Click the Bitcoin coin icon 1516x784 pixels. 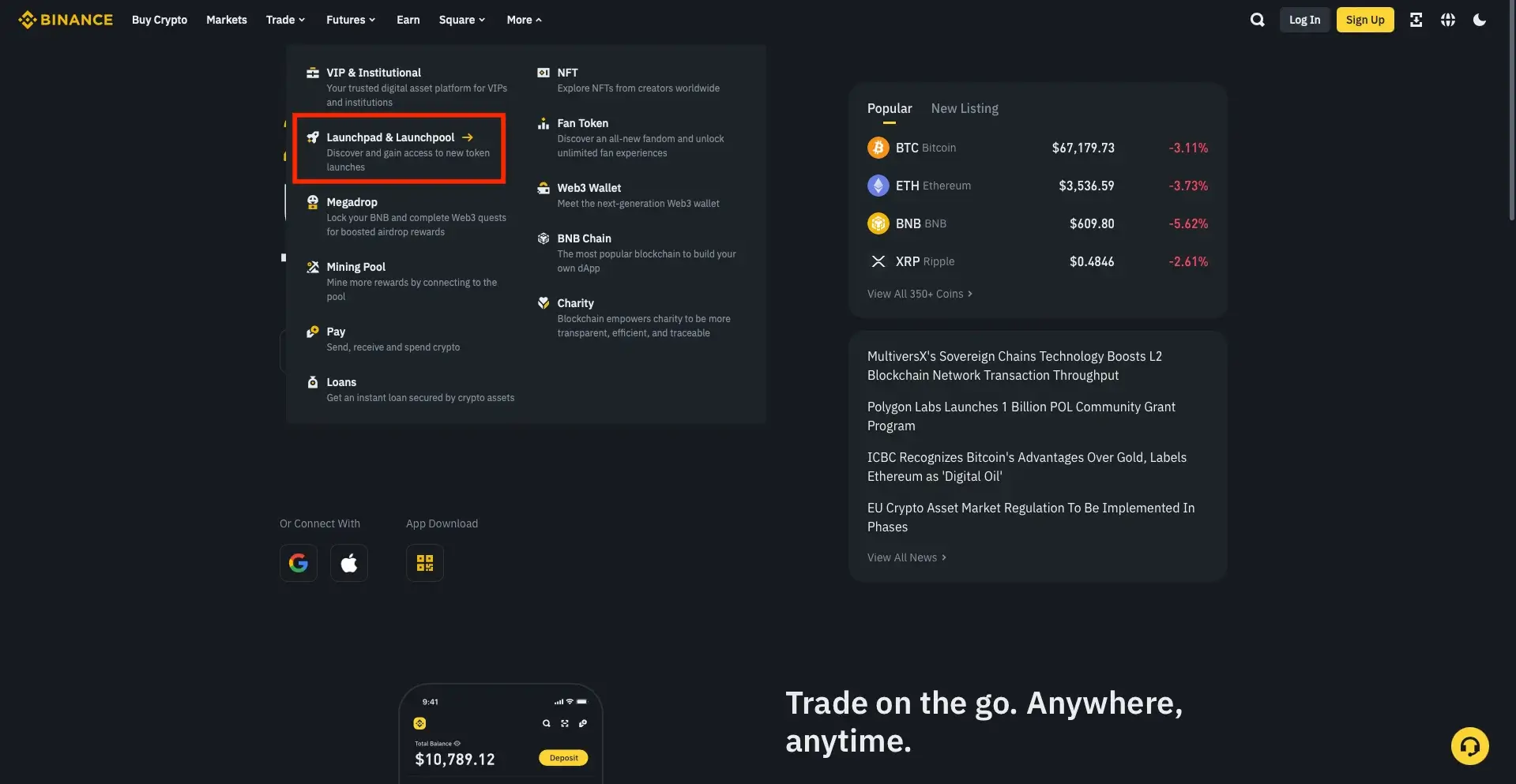[878, 148]
